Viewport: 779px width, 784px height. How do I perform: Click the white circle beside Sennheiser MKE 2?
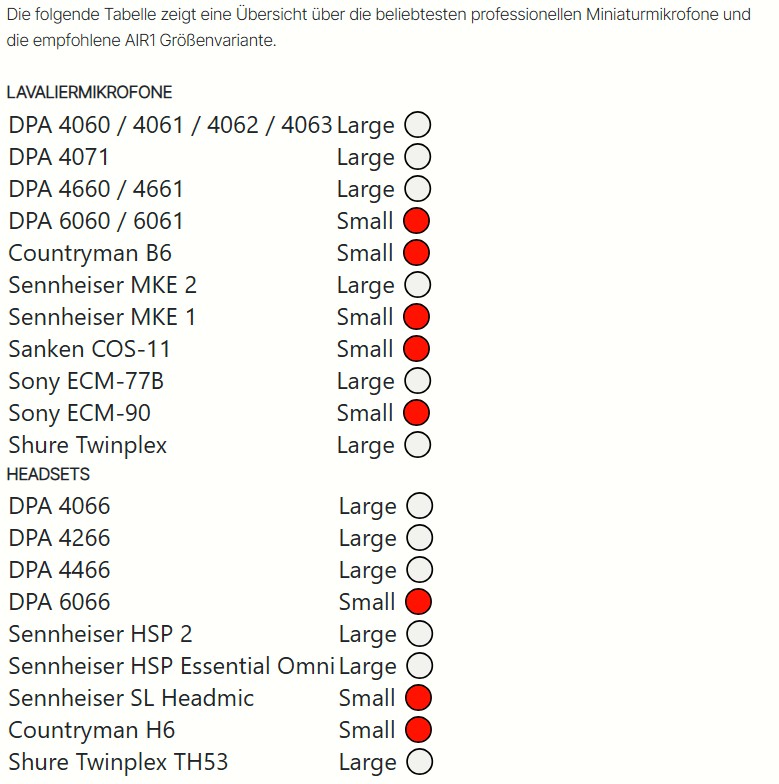click(x=418, y=285)
